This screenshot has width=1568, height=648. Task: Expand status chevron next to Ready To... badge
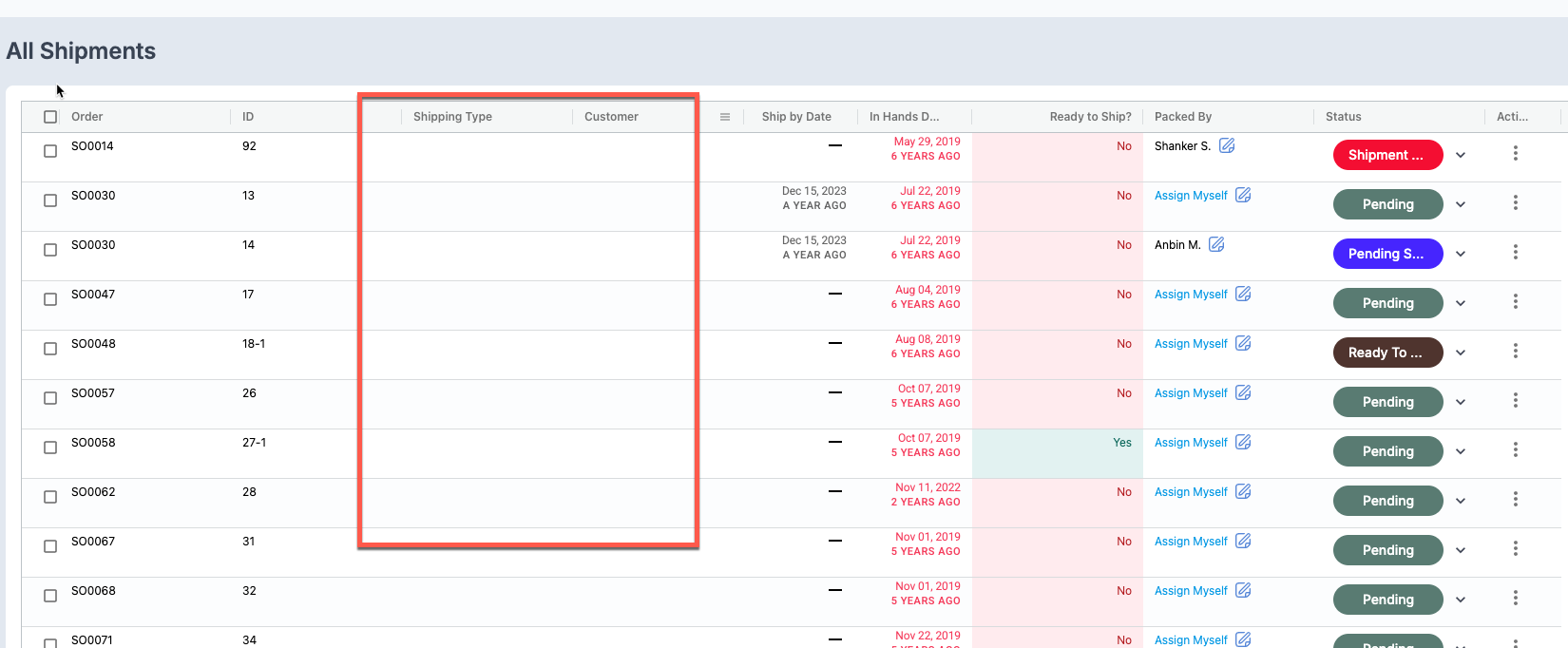[x=1461, y=353]
